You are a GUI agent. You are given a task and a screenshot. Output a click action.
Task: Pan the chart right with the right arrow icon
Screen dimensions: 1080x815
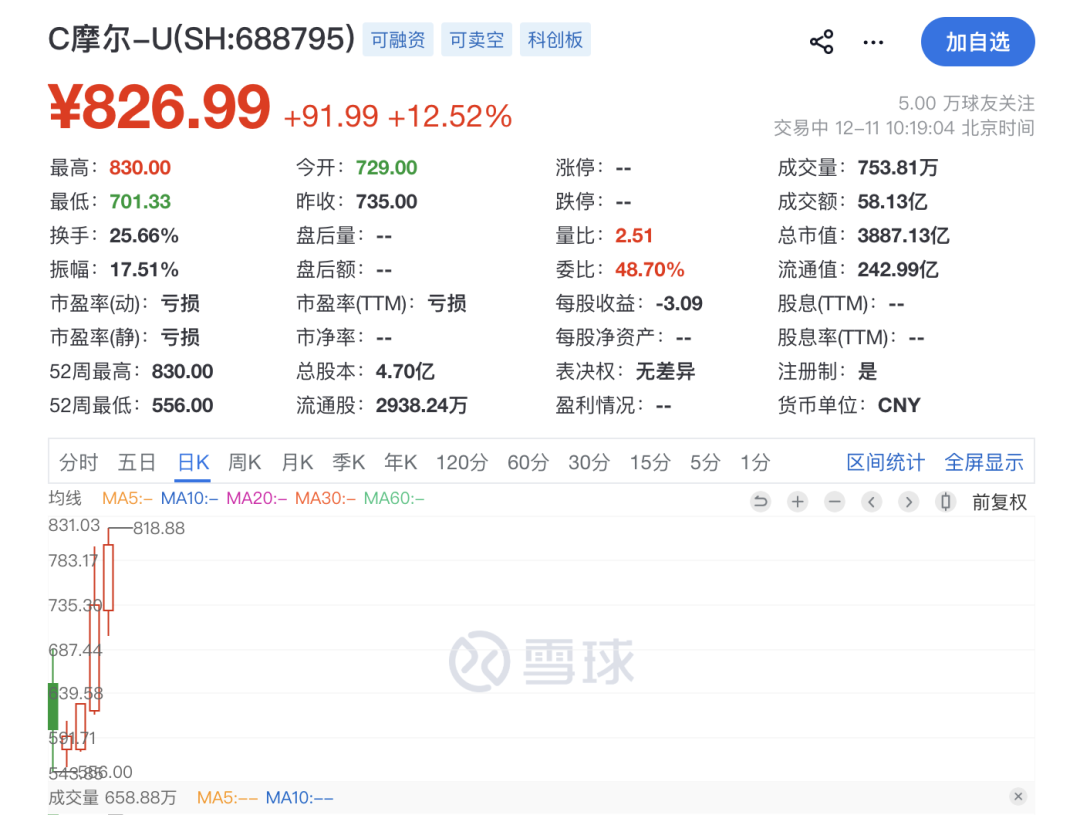pyautogui.click(x=908, y=502)
